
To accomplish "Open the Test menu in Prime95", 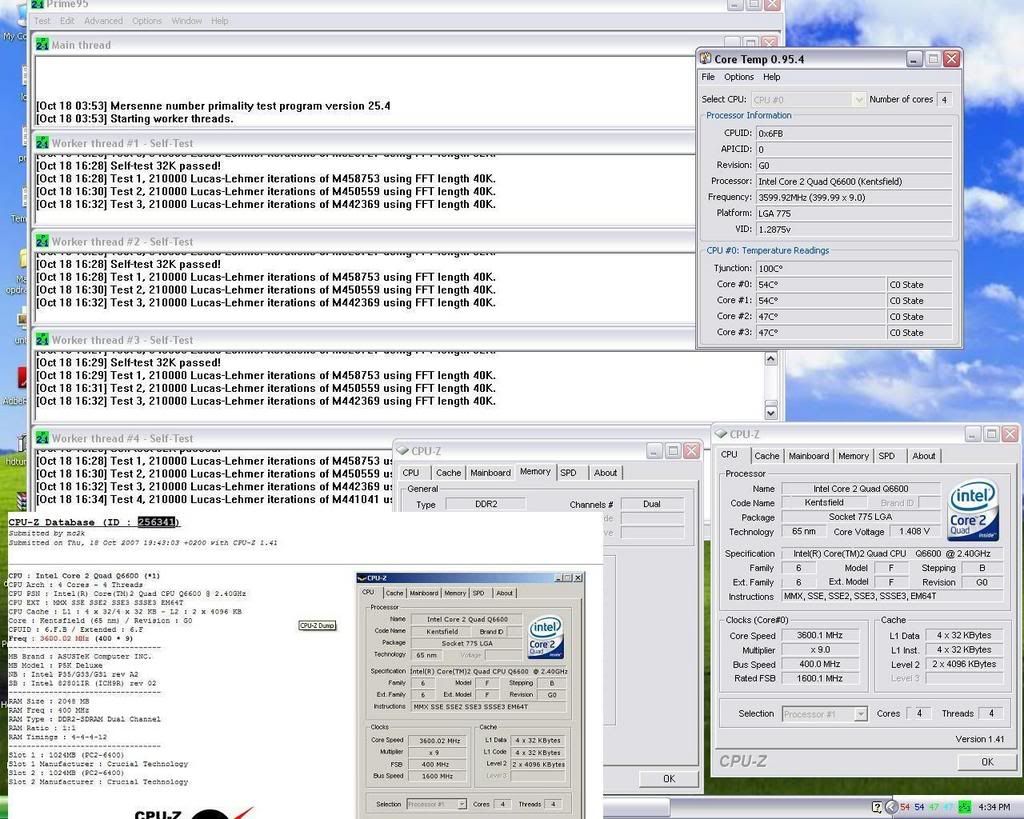I will (42, 21).
